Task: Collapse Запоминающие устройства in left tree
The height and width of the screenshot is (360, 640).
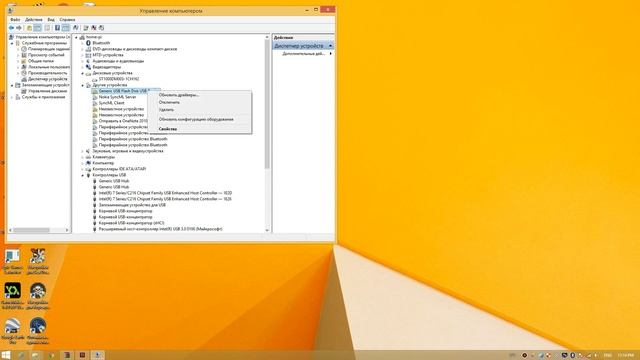Action: (x=12, y=85)
